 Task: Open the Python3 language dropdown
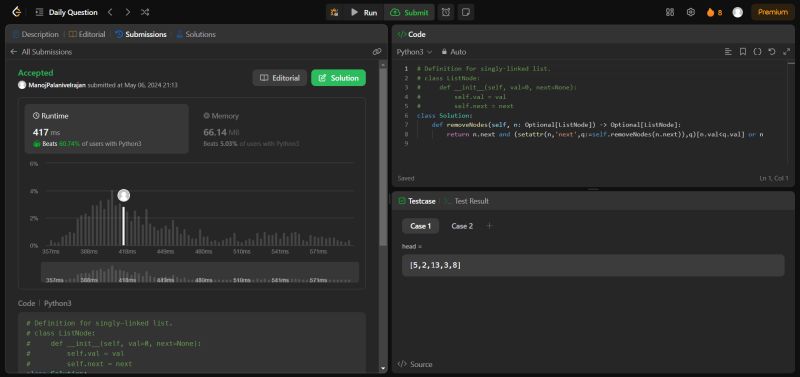click(x=414, y=52)
